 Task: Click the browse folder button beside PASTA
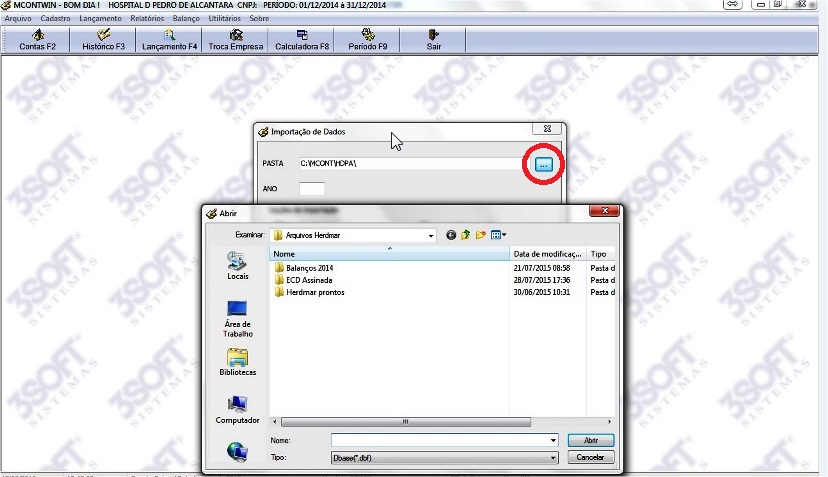(543, 164)
